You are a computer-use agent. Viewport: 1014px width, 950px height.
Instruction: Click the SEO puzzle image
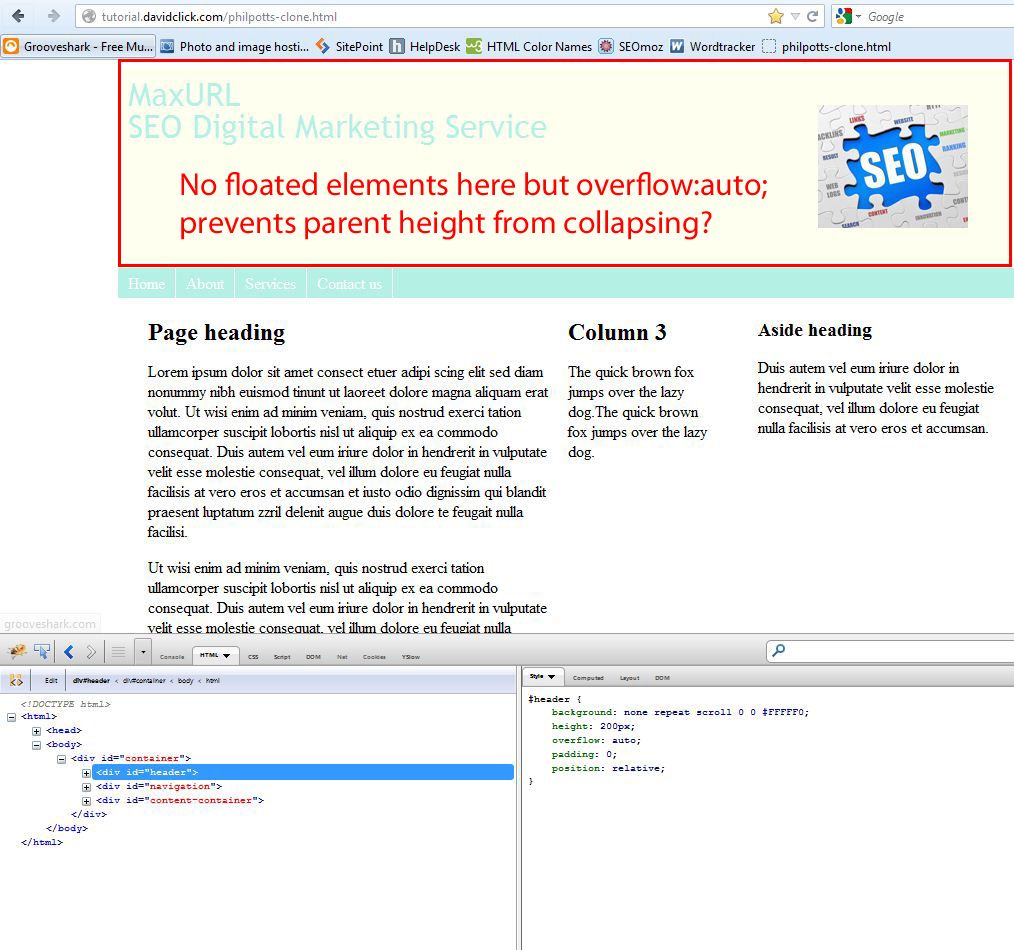pyautogui.click(x=892, y=166)
